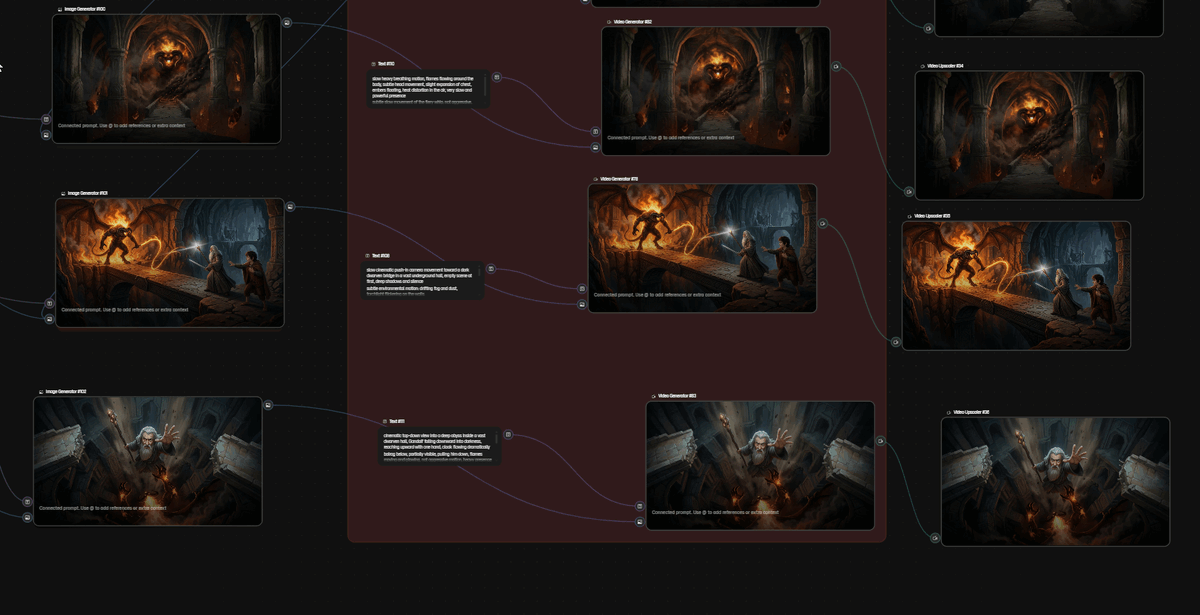
Task: Click the Image Generator title above Balrog hall
Action: [85, 9]
